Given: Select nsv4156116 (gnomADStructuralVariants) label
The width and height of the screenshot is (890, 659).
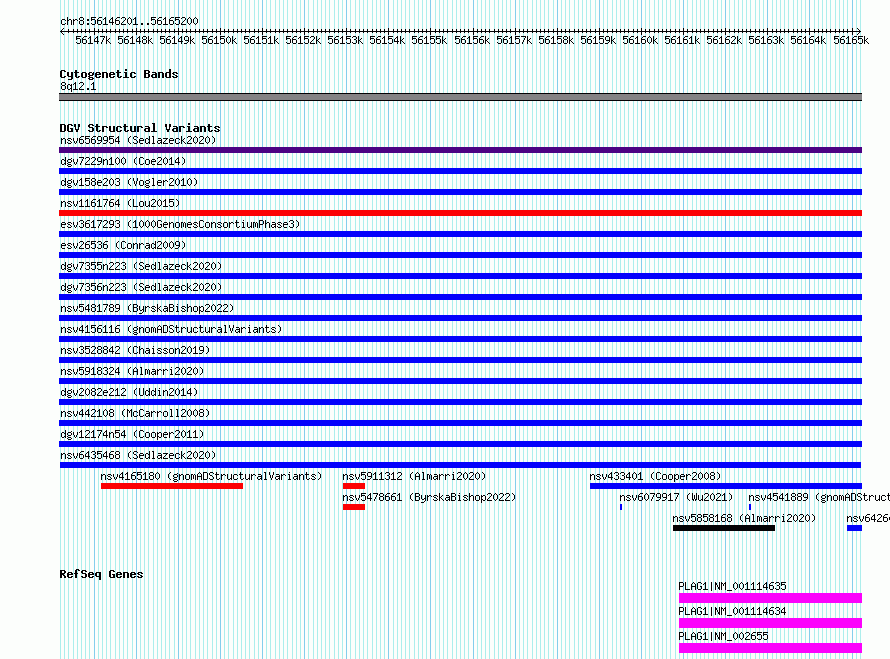Looking at the screenshot, I should click(171, 329).
